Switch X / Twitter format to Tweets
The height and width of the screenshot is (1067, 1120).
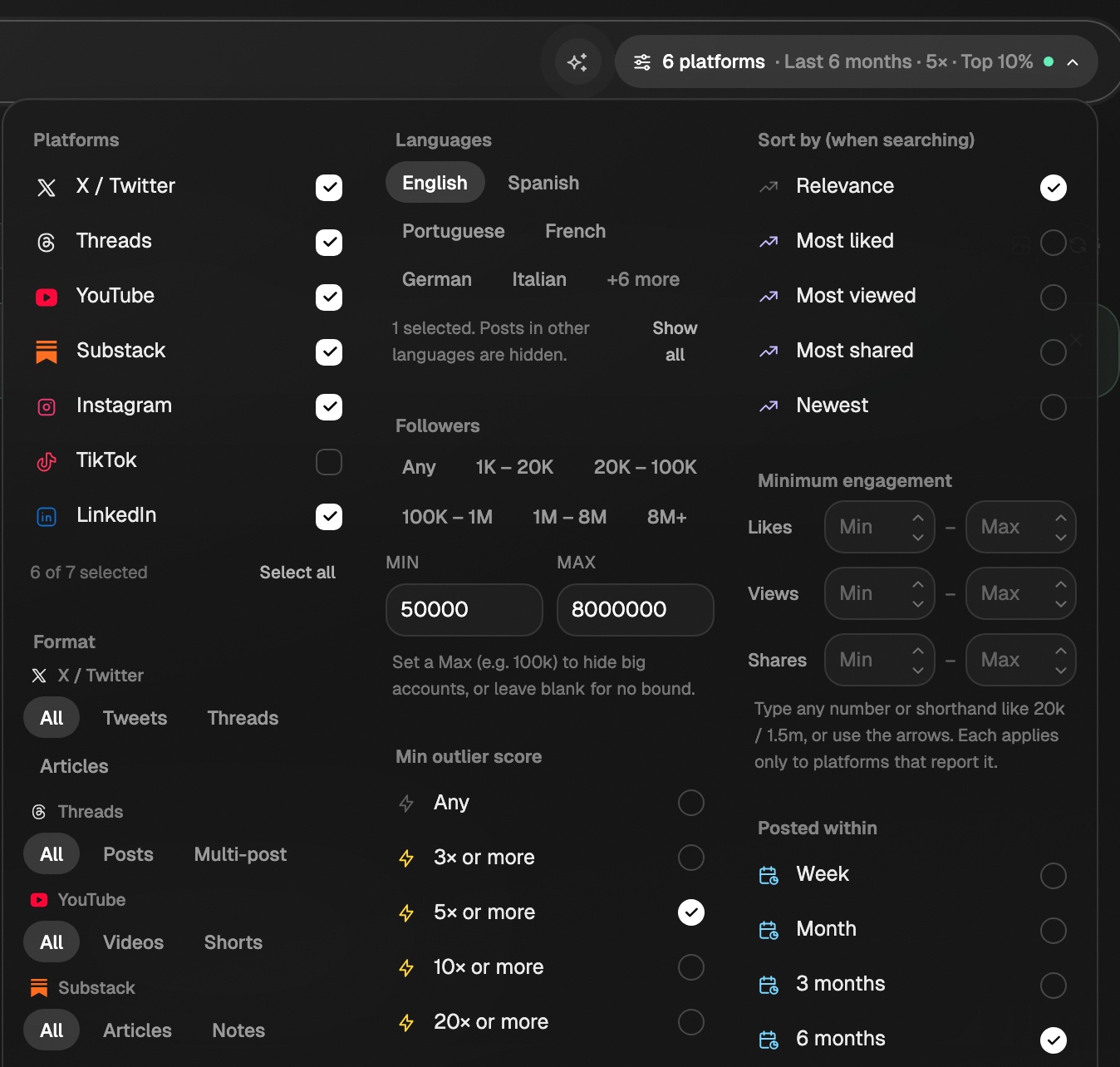(135, 718)
